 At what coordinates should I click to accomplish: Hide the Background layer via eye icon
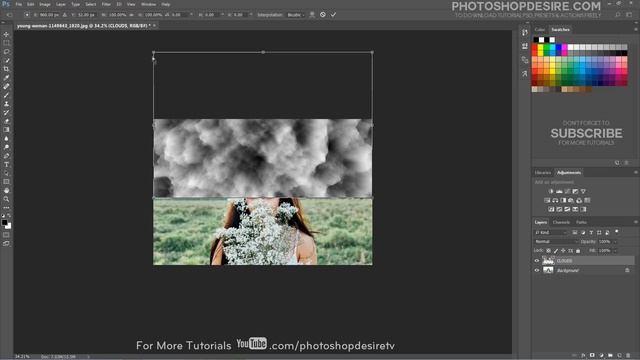pyautogui.click(x=537, y=270)
